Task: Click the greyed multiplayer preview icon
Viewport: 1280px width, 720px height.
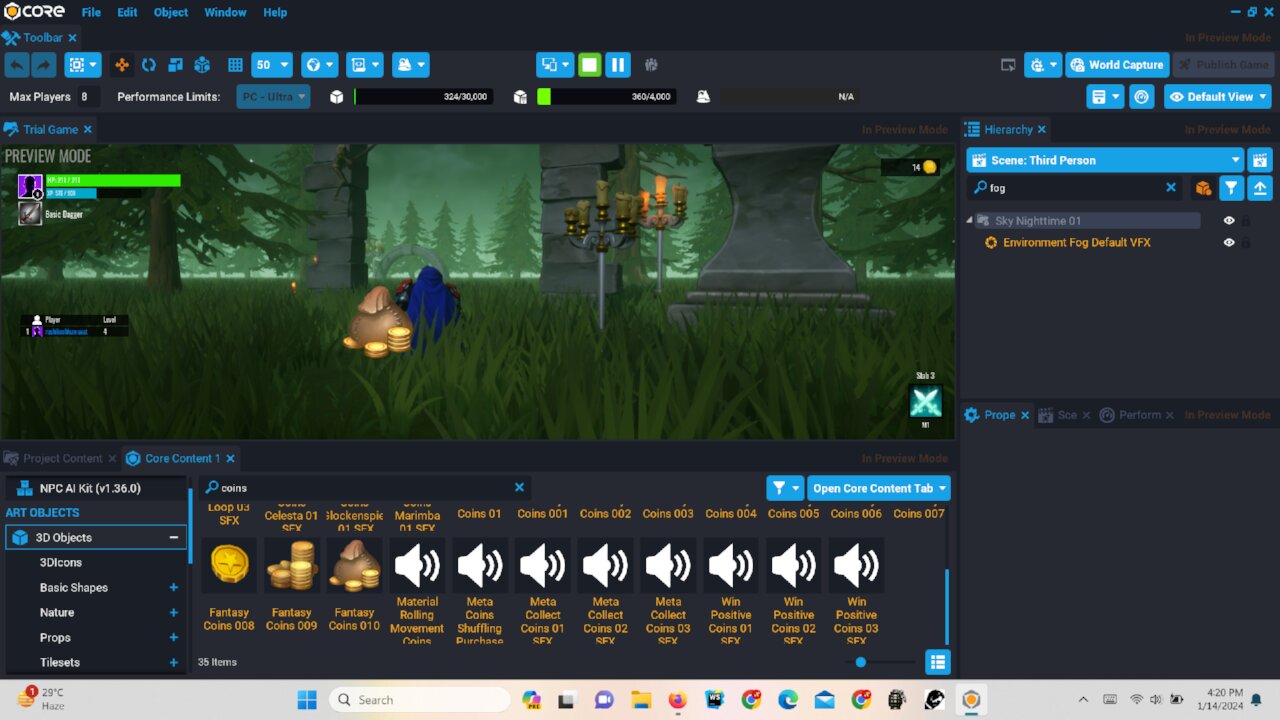Action: point(651,65)
